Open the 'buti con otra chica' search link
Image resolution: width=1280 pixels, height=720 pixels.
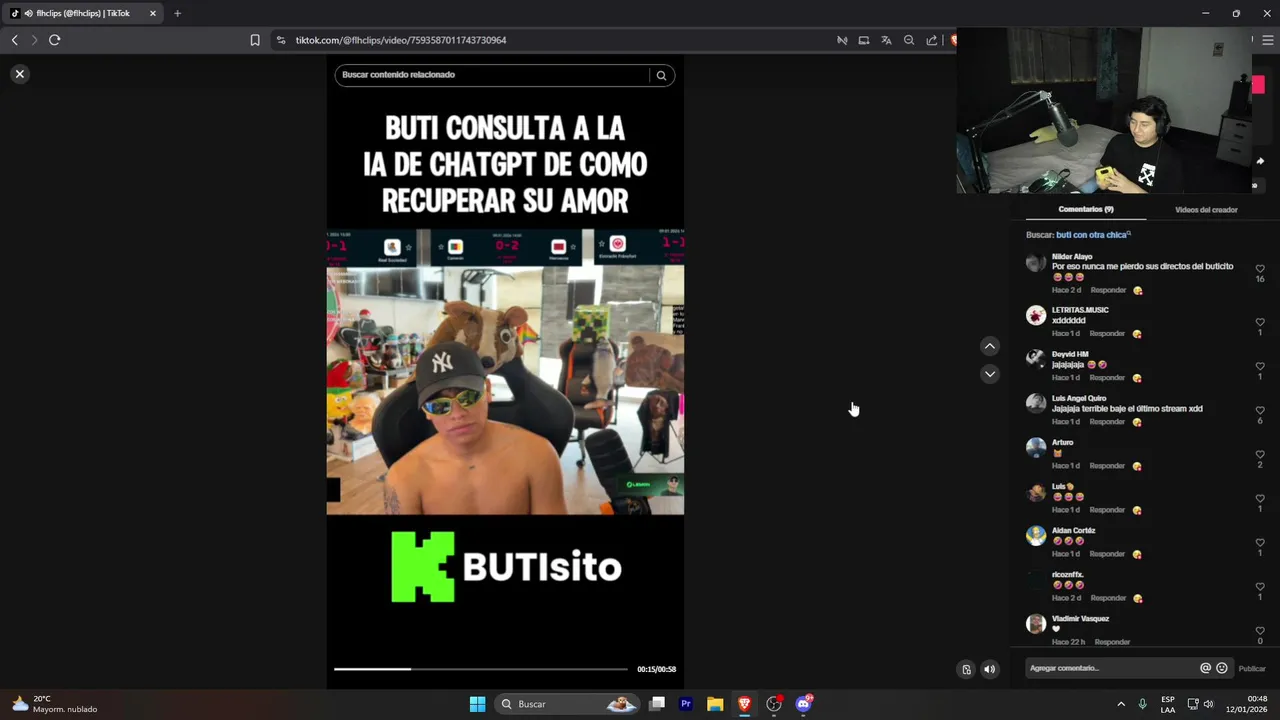pos(1093,235)
